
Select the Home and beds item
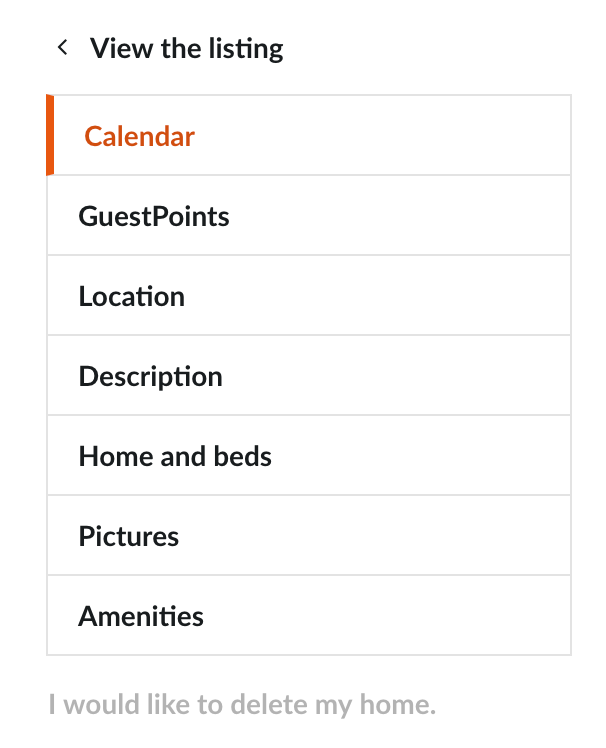[x=175, y=456]
